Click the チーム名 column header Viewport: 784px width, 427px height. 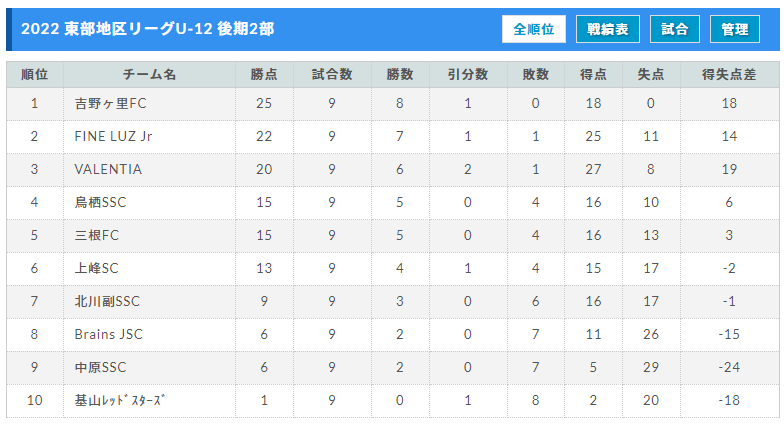point(150,75)
